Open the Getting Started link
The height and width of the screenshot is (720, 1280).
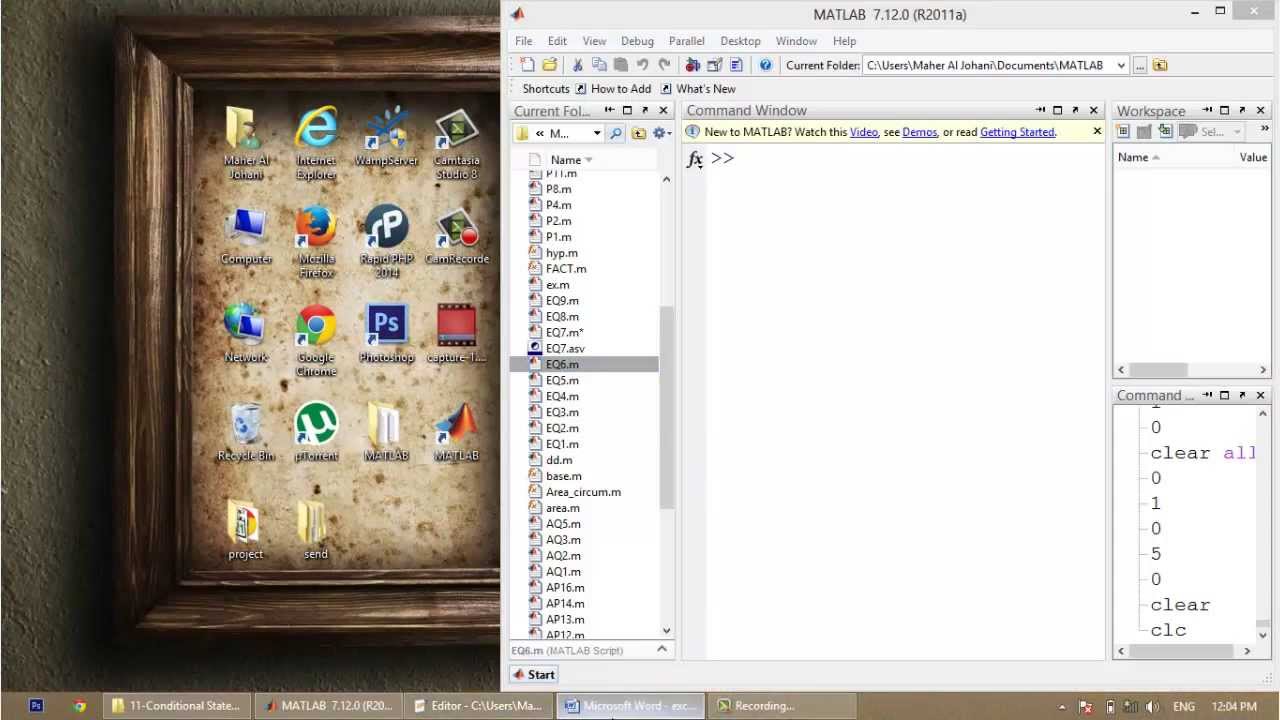[x=1017, y=132]
